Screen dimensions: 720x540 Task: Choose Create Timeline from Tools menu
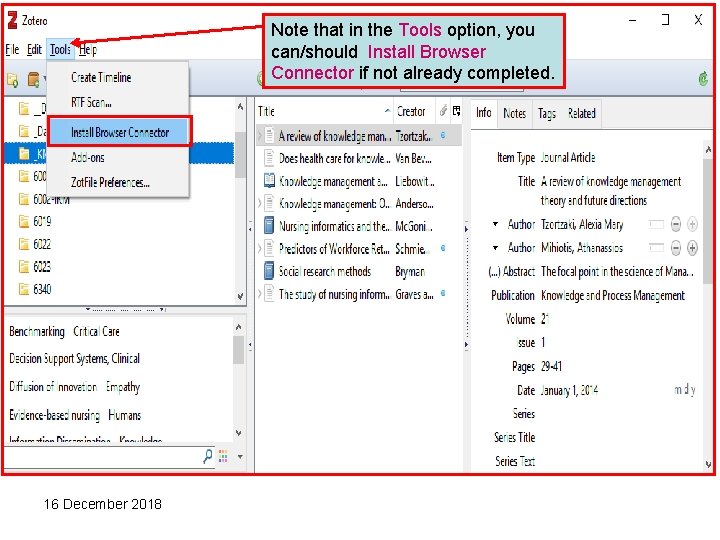click(x=101, y=78)
